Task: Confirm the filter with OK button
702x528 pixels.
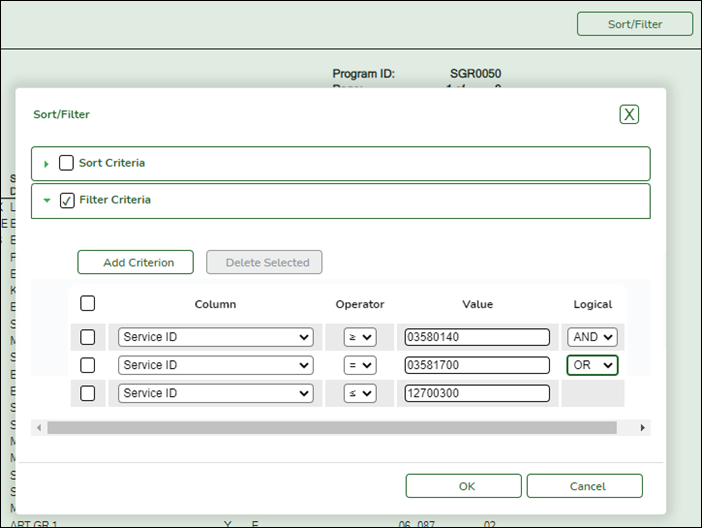Action: pyautogui.click(x=463, y=486)
